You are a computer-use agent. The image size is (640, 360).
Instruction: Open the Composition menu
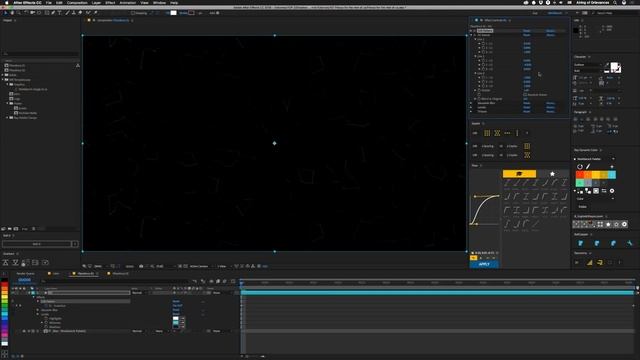click(77, 2)
